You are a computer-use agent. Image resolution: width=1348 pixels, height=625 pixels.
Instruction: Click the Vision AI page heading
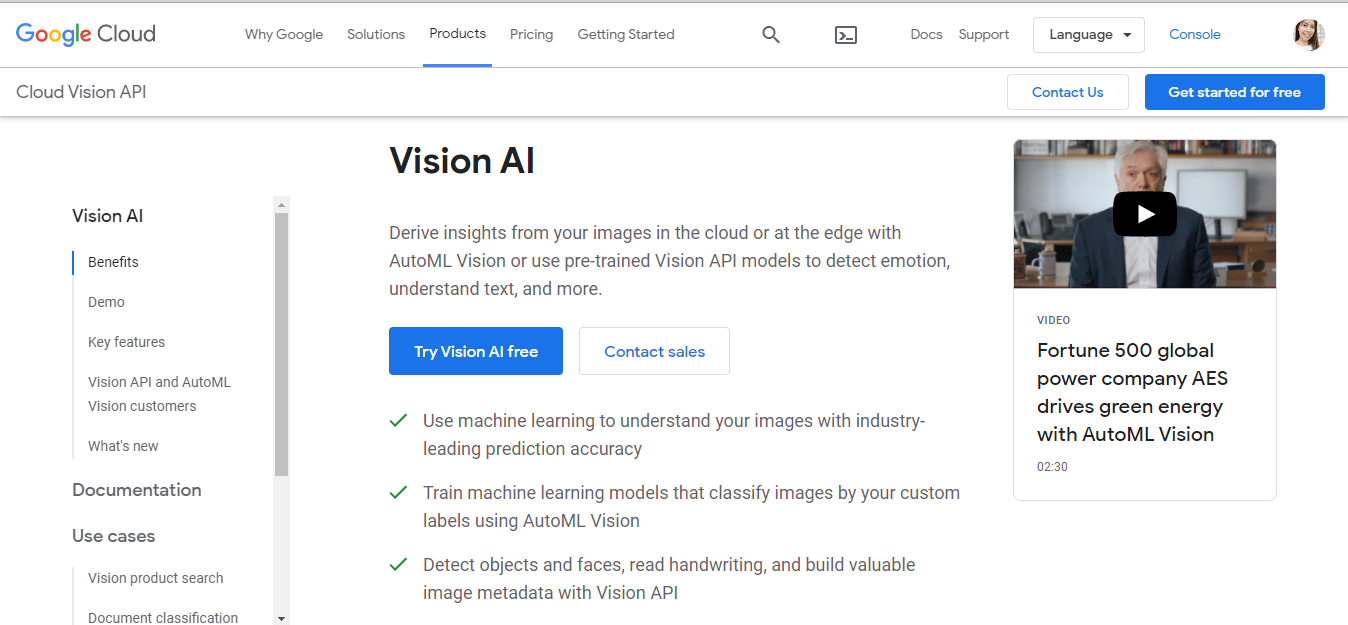click(462, 160)
